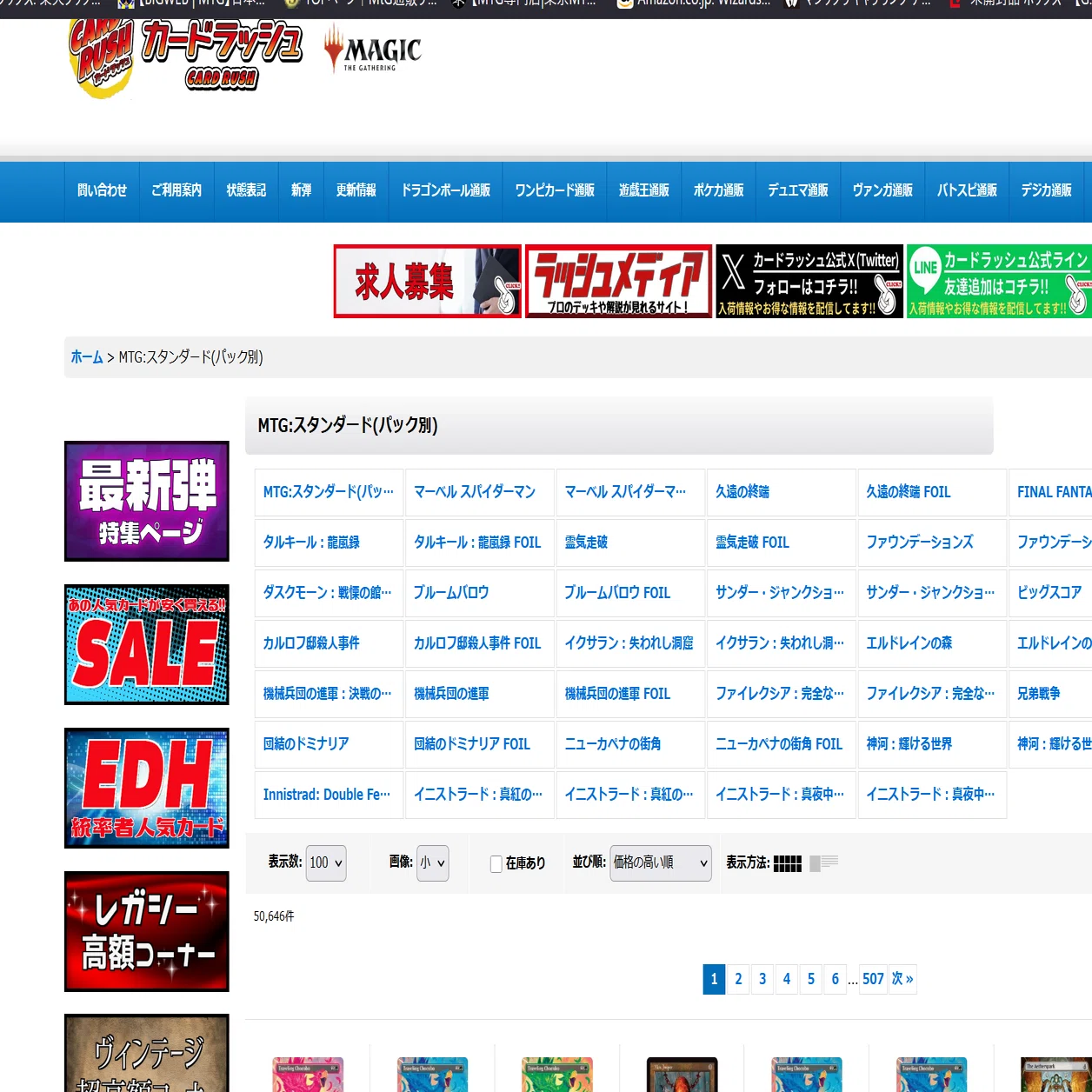Open ニューカペナの街角 category link
Image resolution: width=1092 pixels, height=1092 pixels.
pos(629,744)
